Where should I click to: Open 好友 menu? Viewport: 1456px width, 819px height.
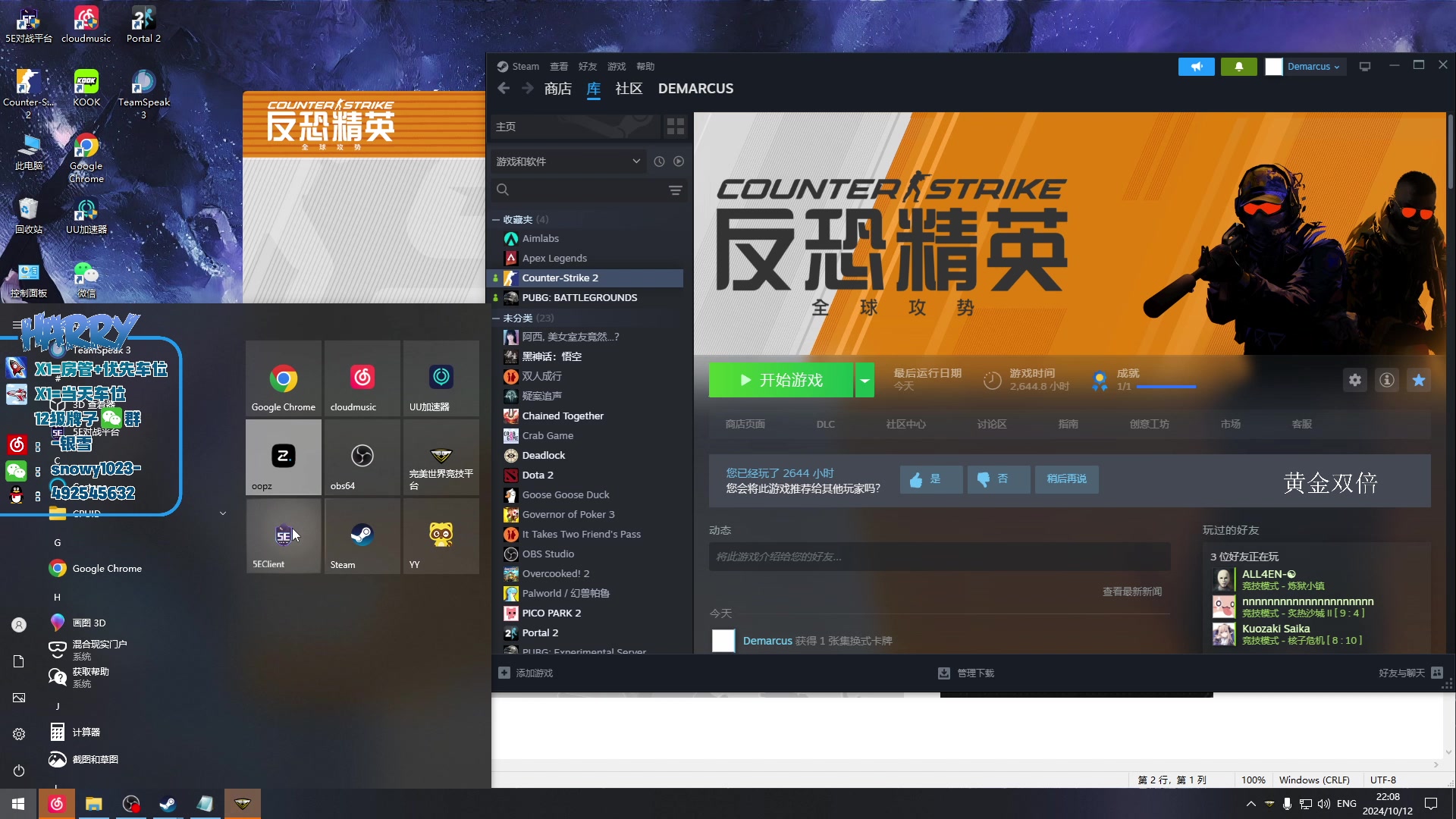point(588,67)
